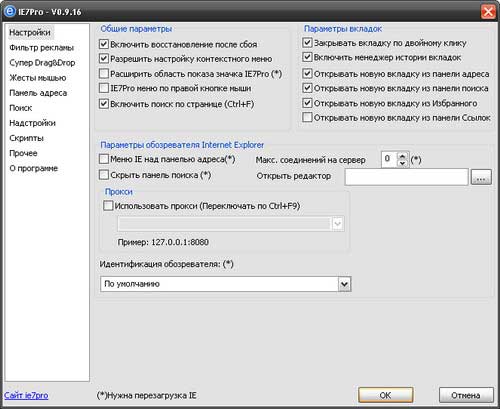Toggle Разрешить настройку контекстного меню
The width and height of the screenshot is (500, 409).
[104, 59]
